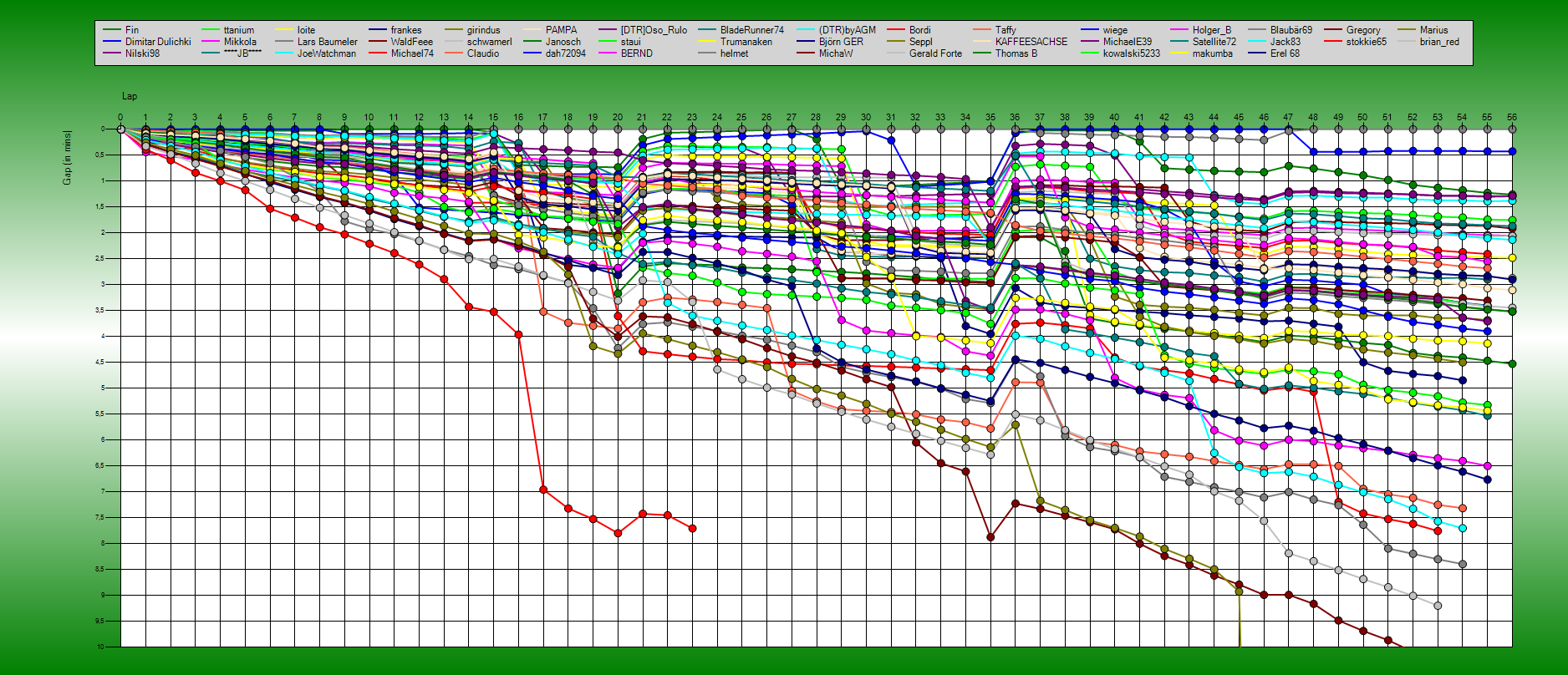
Task: Select brian_red in the legend
Action: pyautogui.click(x=1438, y=42)
